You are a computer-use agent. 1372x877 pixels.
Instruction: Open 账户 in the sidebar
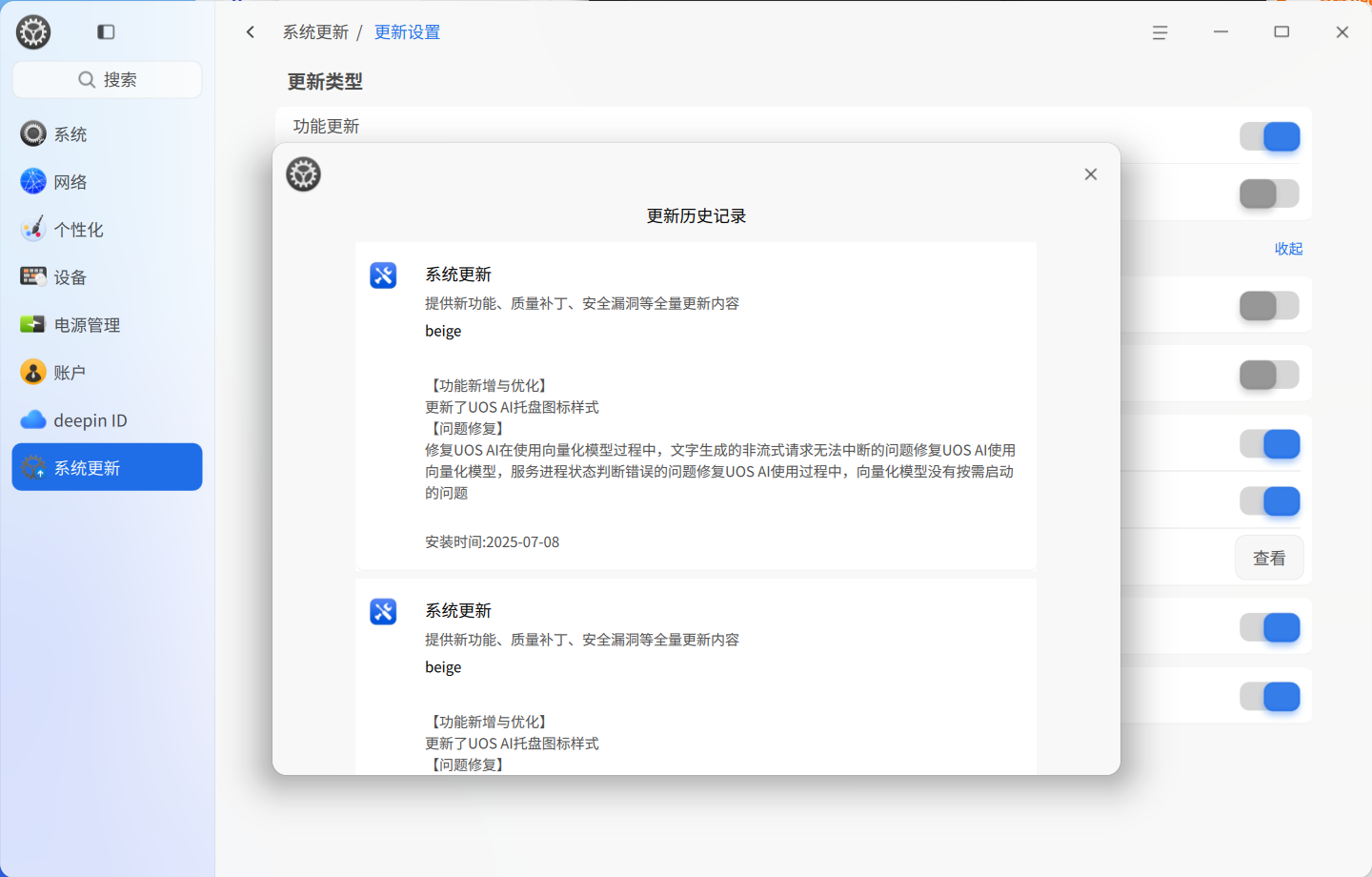(x=107, y=373)
